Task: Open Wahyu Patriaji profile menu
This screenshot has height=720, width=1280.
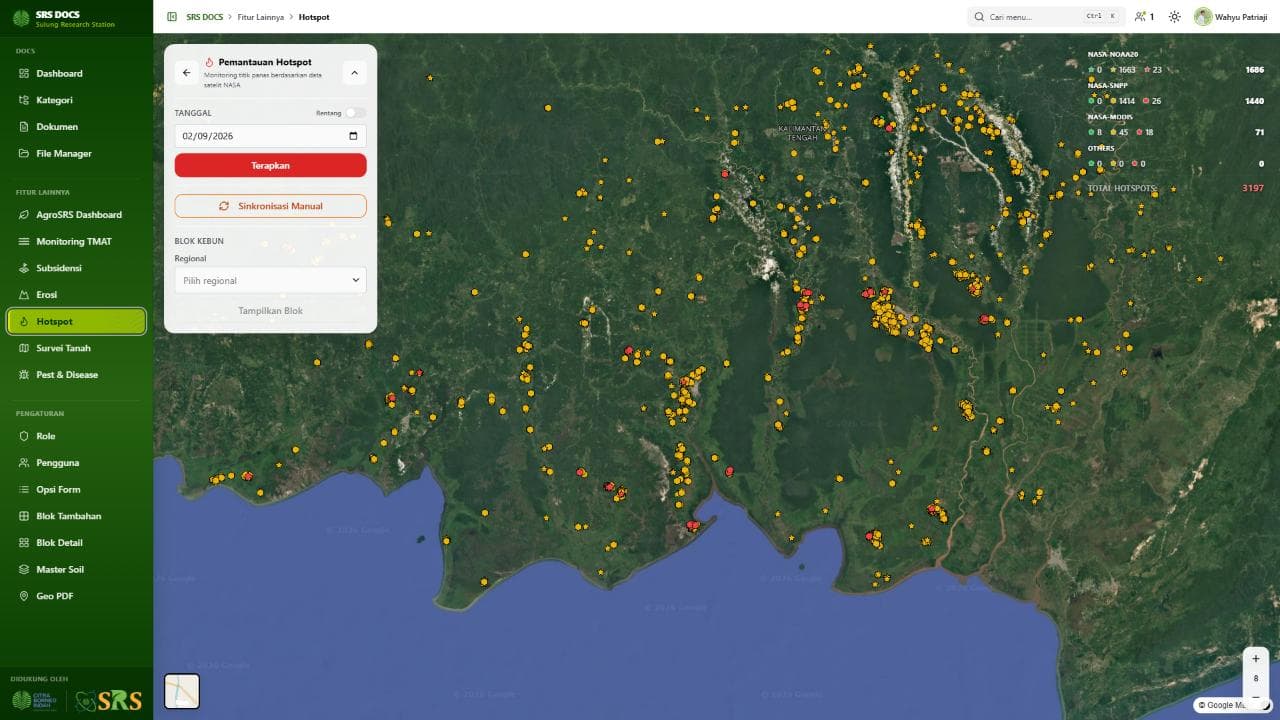Action: (x=1231, y=17)
